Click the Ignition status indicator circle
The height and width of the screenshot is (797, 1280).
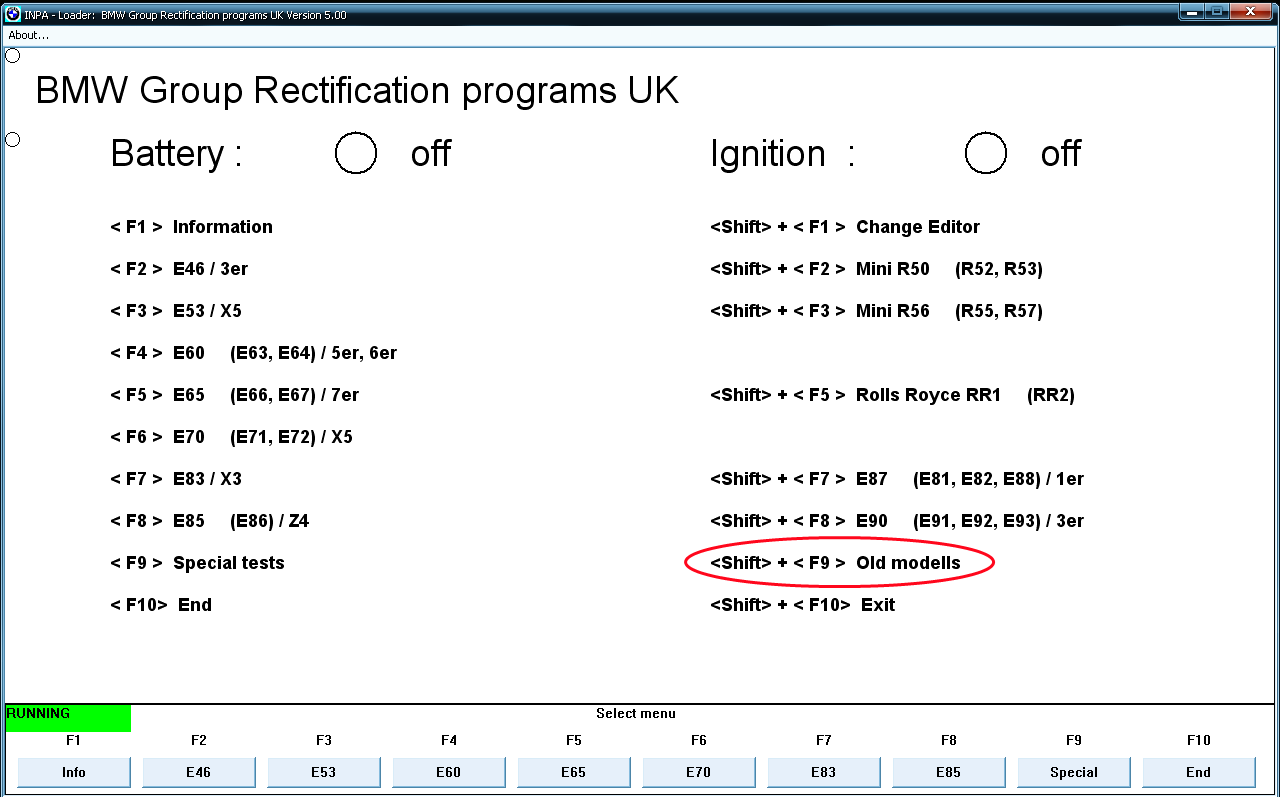pos(986,153)
